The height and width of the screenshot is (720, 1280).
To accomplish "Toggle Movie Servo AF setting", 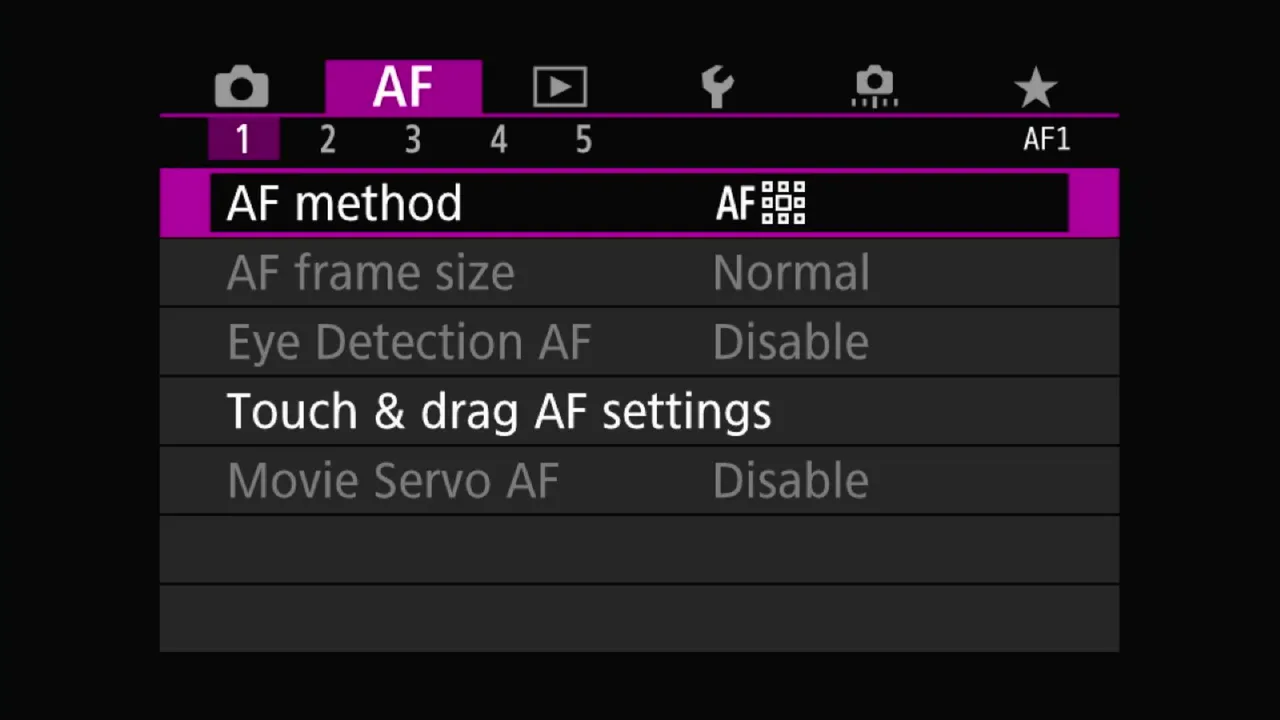I will tap(639, 480).
